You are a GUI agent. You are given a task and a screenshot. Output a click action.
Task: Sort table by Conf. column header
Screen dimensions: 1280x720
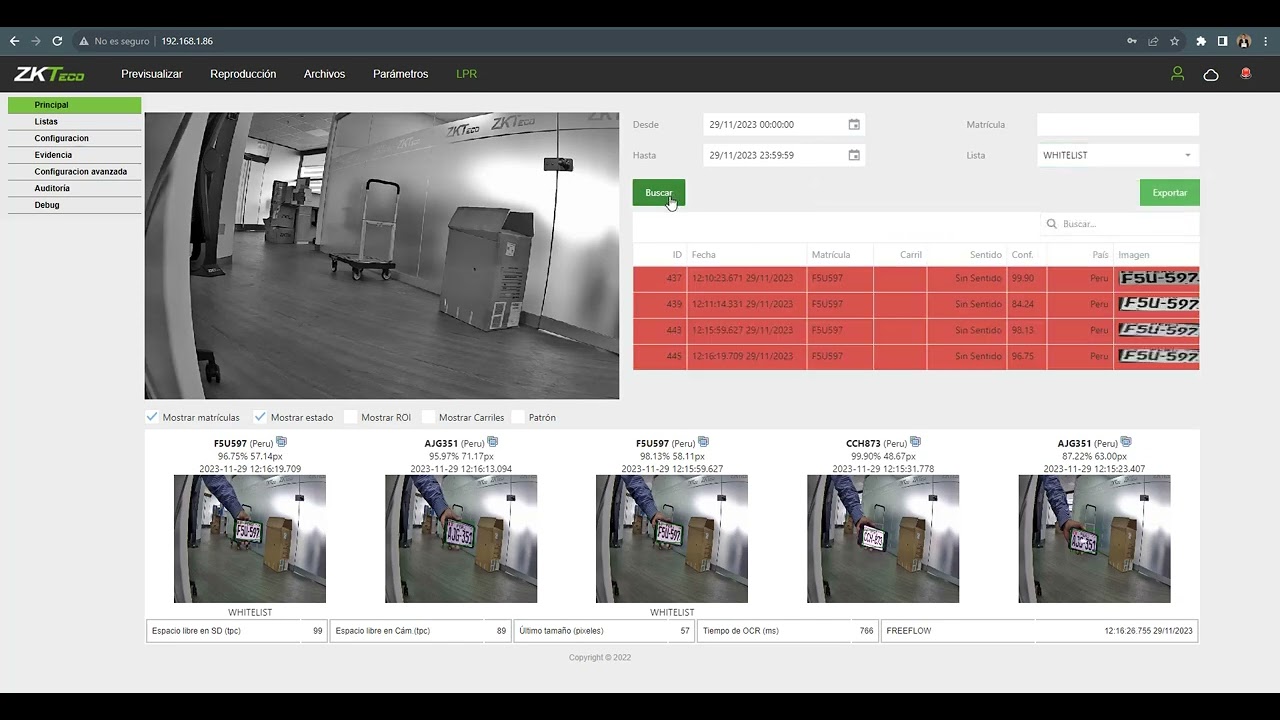(x=1022, y=255)
